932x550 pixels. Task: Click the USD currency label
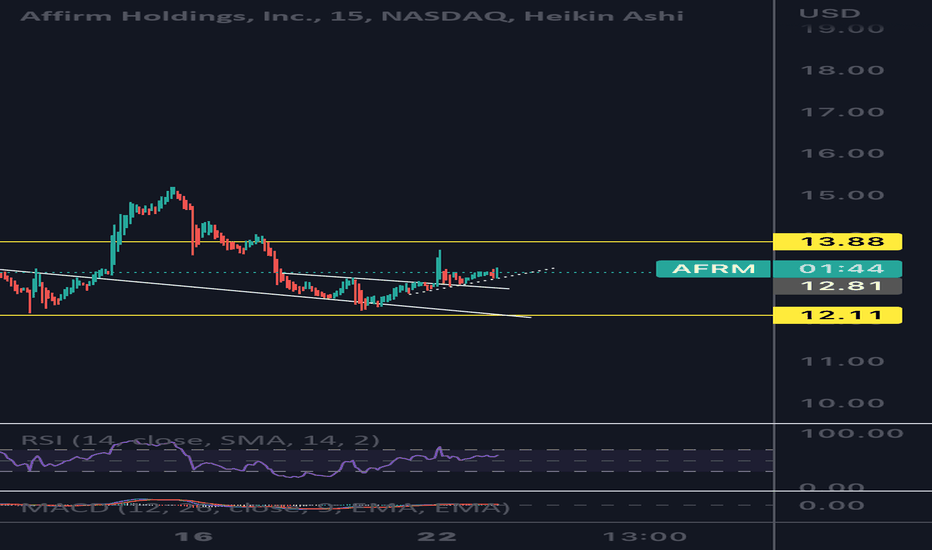(x=829, y=13)
